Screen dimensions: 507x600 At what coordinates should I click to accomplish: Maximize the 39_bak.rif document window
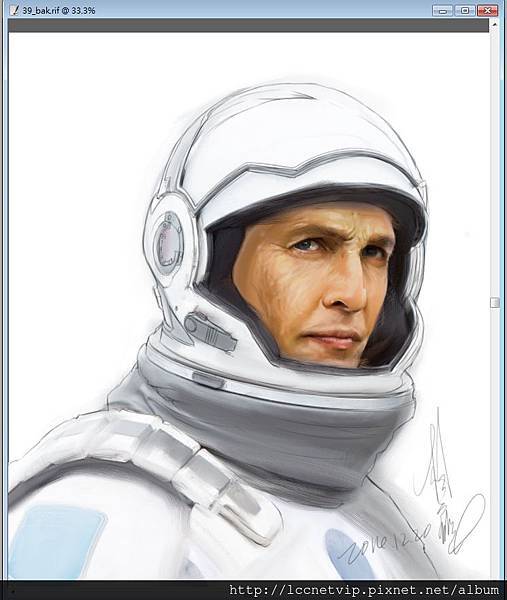pyautogui.click(x=465, y=11)
